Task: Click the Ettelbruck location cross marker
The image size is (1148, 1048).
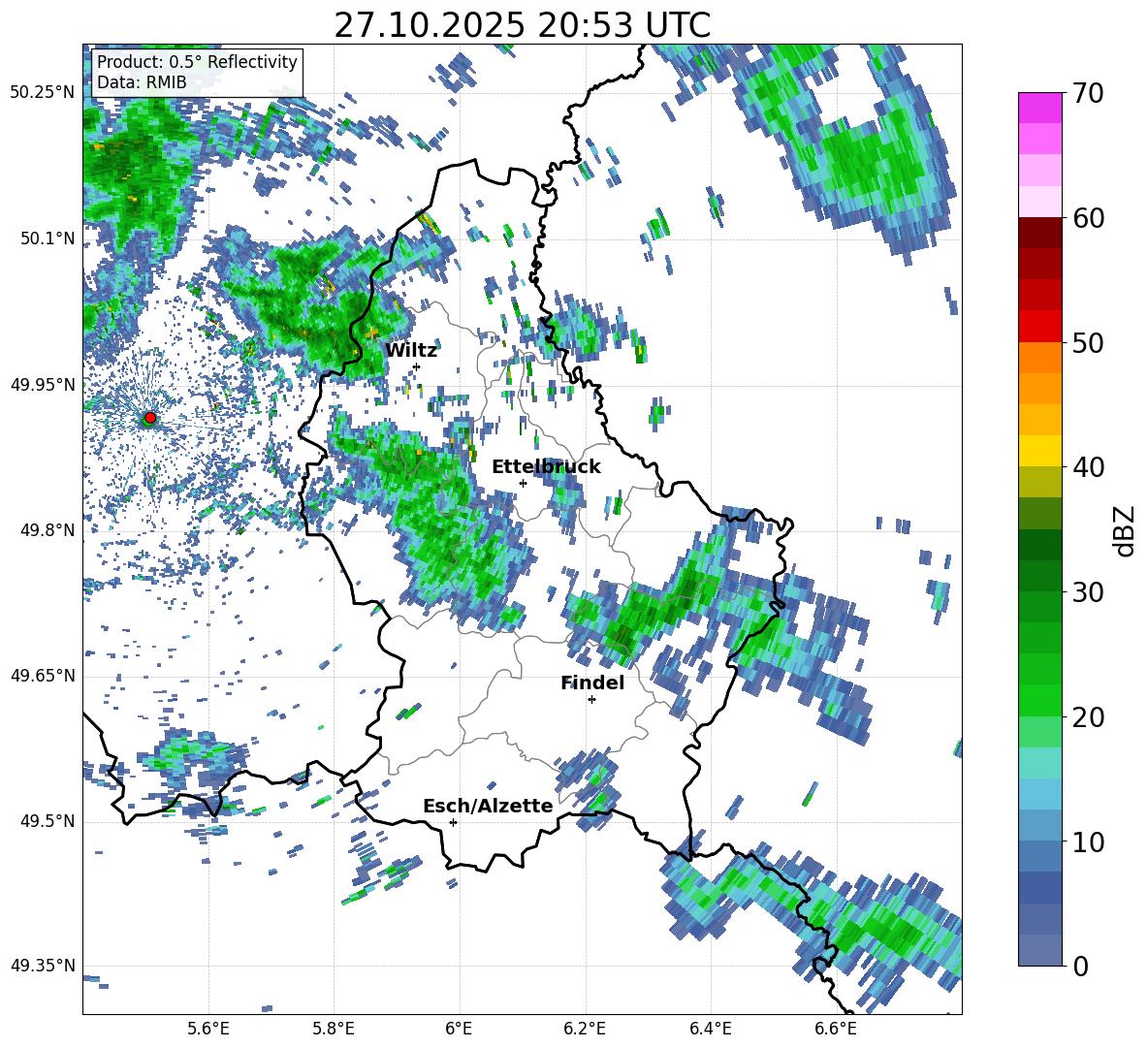Action: 523,483
